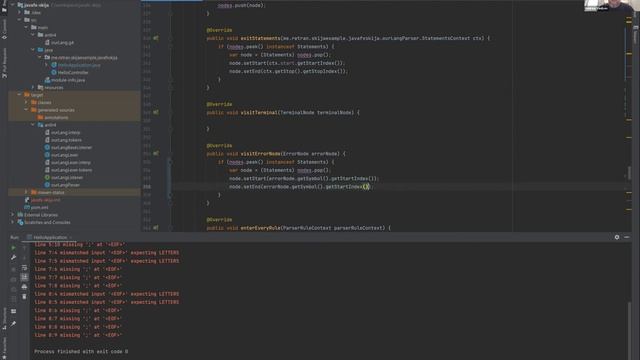The height and width of the screenshot is (360, 640).
Task: Click the wrench icon in Run toolbar
Action: (13, 258)
